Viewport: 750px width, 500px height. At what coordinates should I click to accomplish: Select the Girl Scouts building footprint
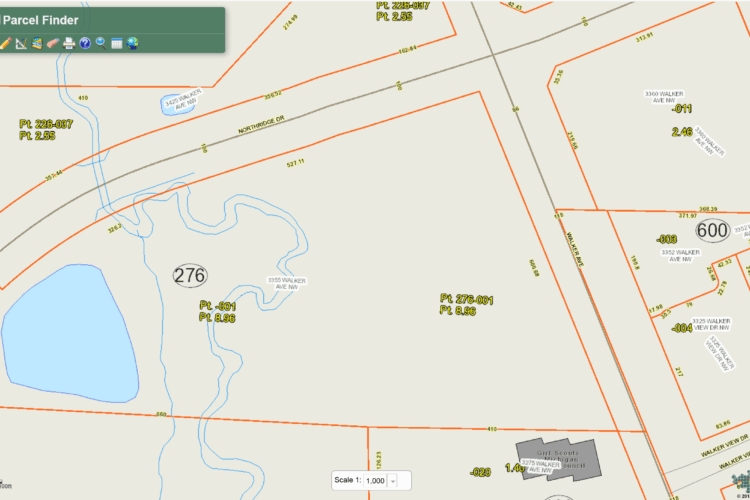coord(558,458)
